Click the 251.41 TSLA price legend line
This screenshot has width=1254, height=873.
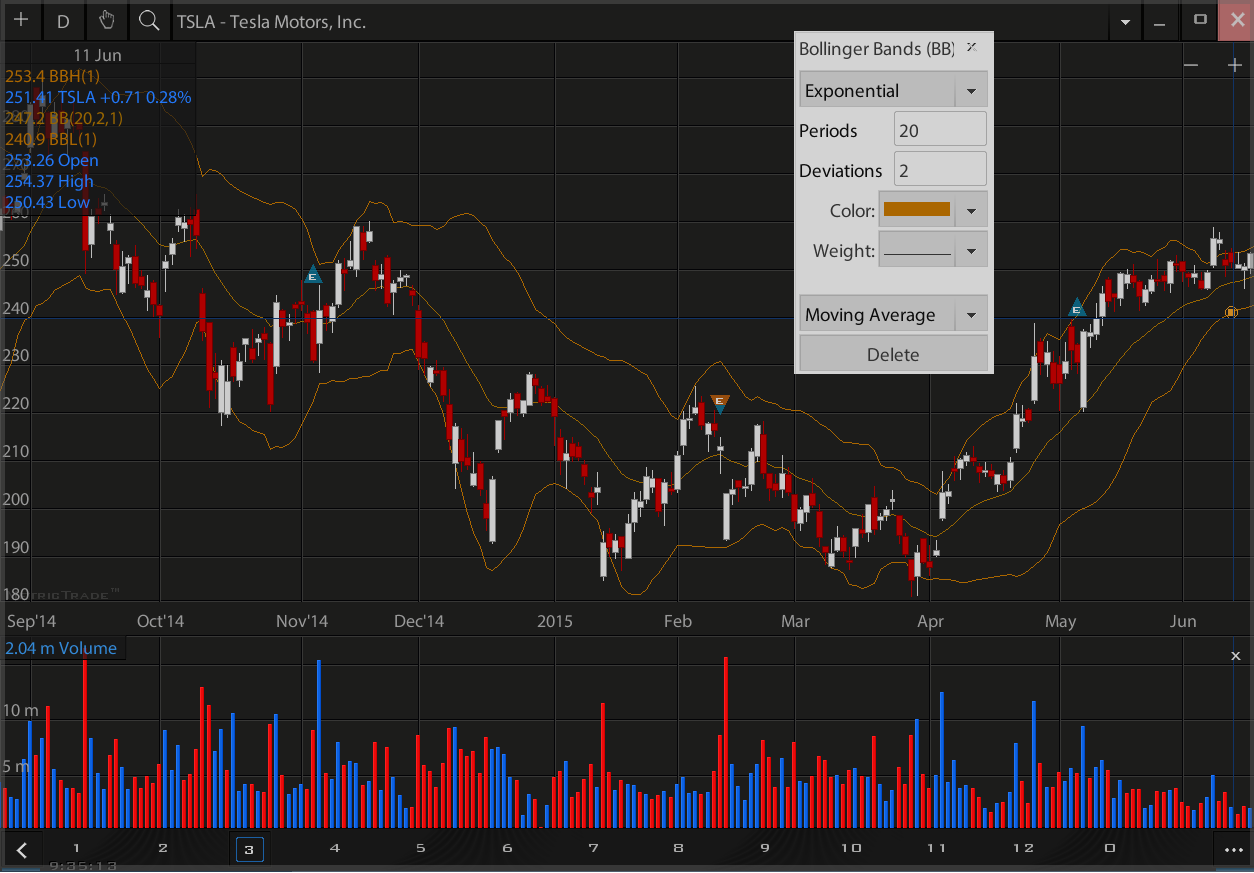(x=98, y=97)
